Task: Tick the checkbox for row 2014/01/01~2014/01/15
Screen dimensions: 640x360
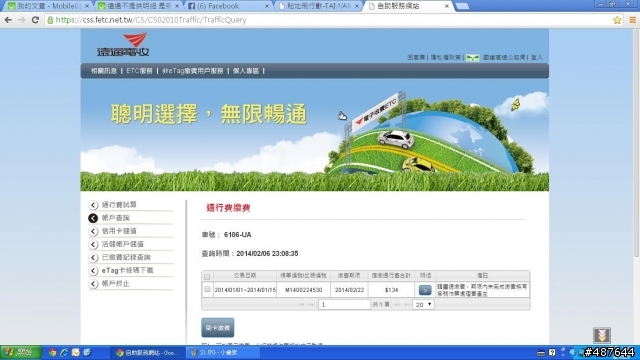Action: tap(207, 289)
